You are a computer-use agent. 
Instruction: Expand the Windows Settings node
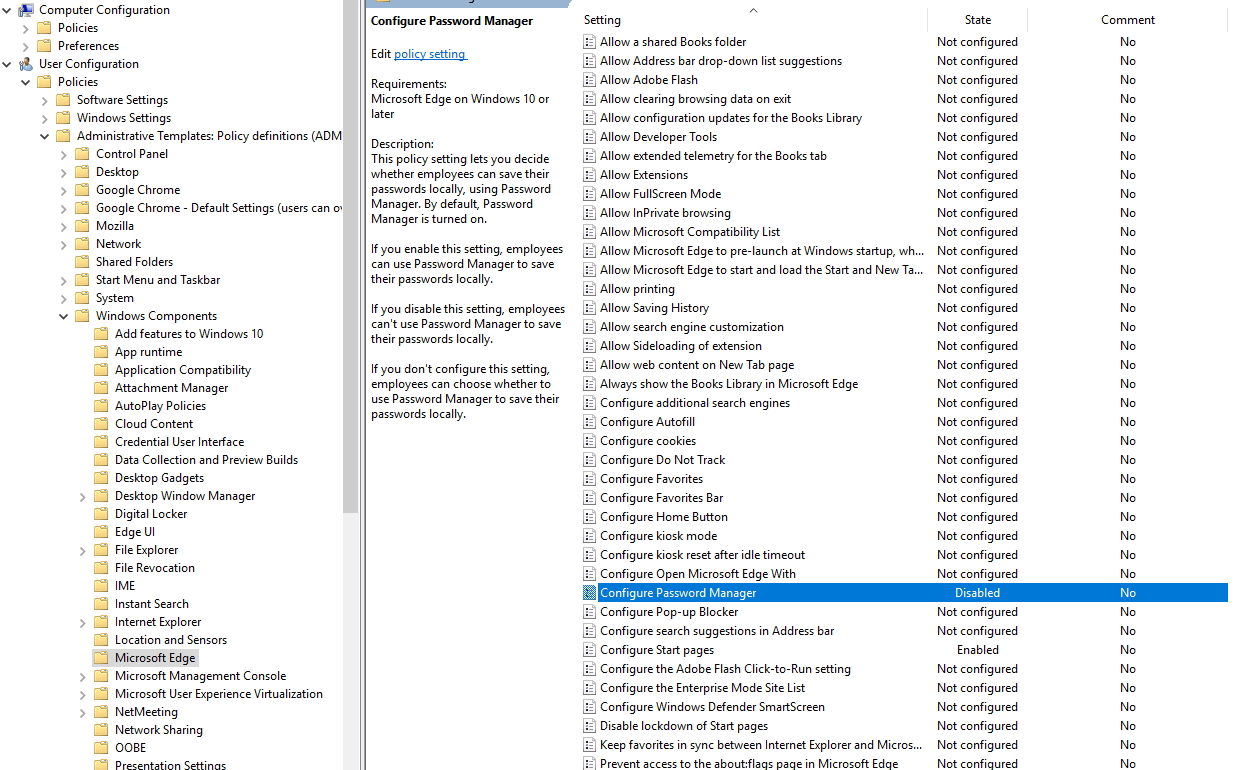tap(45, 118)
